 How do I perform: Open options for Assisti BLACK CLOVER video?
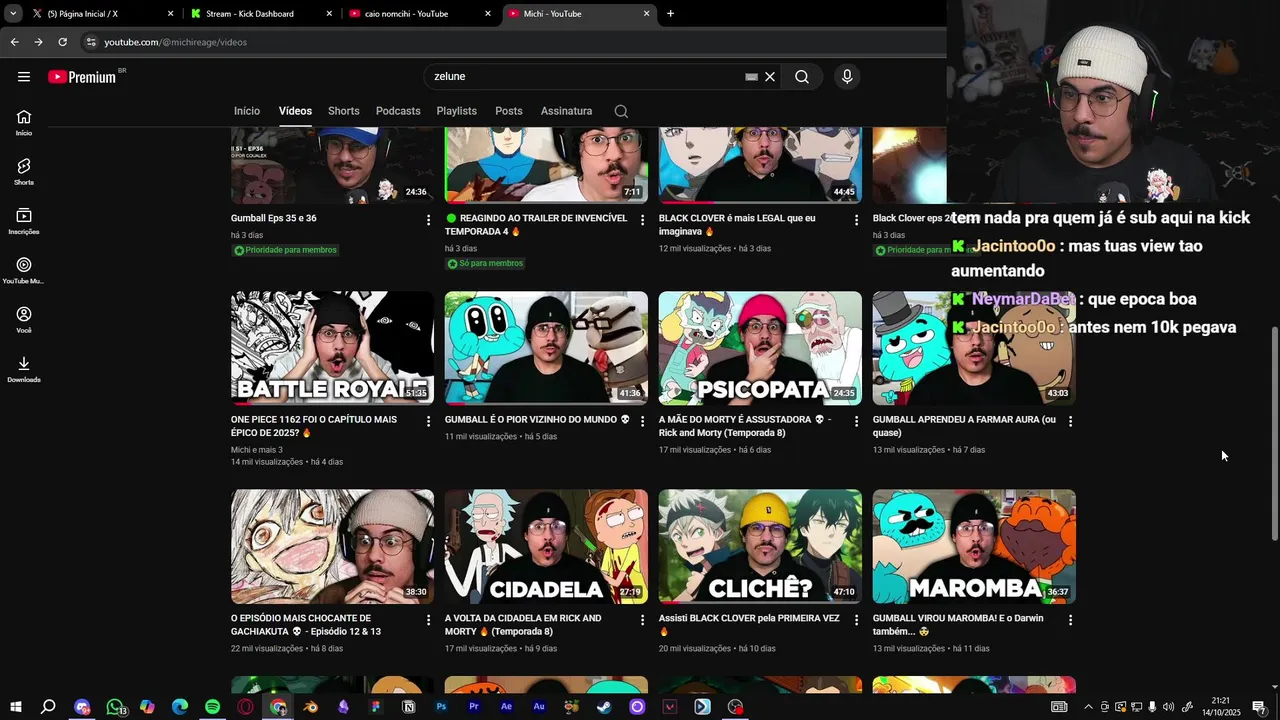click(x=857, y=620)
